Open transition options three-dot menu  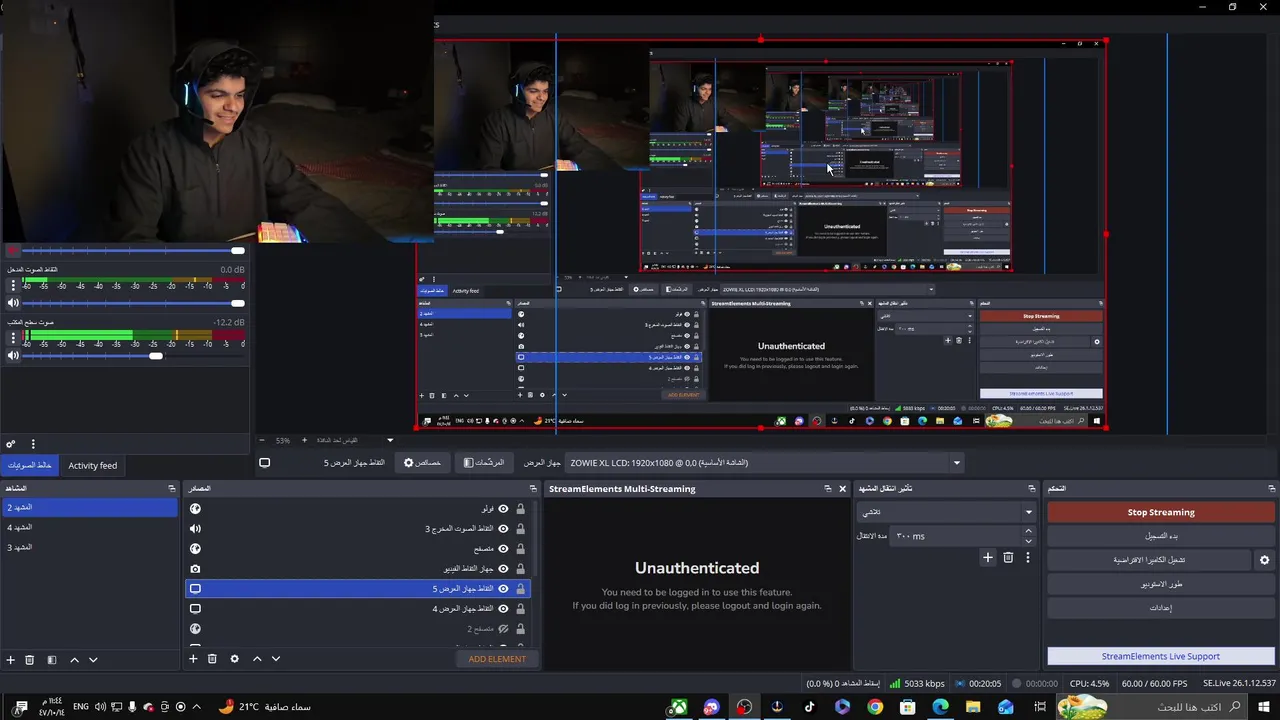coord(1027,557)
